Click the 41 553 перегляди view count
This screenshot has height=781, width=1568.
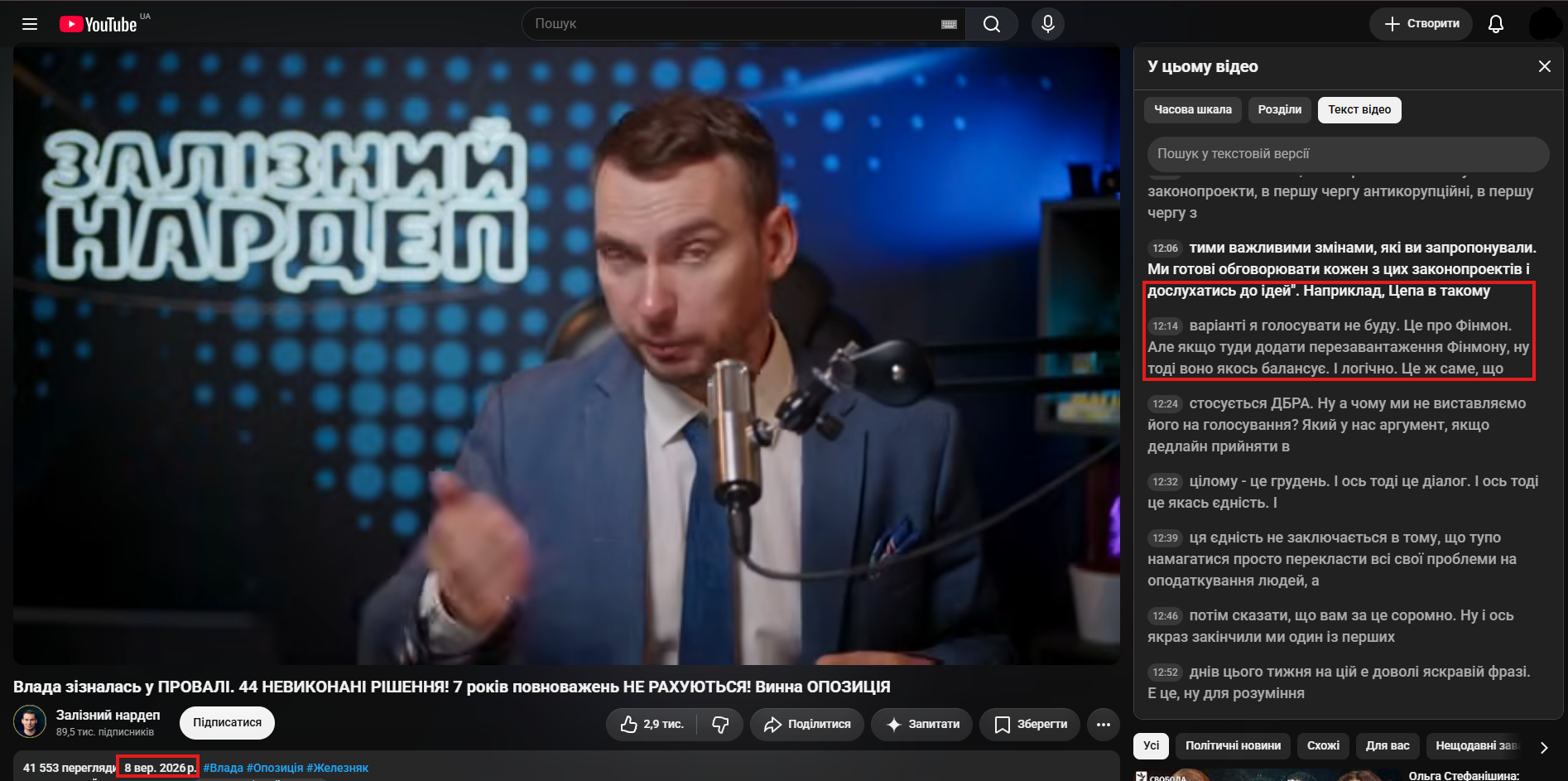point(70,768)
